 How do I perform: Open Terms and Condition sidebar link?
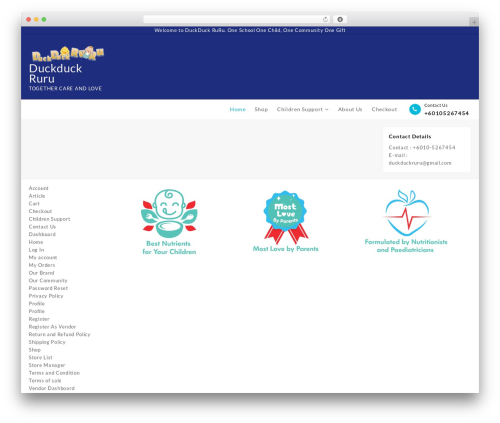pyautogui.click(x=54, y=373)
